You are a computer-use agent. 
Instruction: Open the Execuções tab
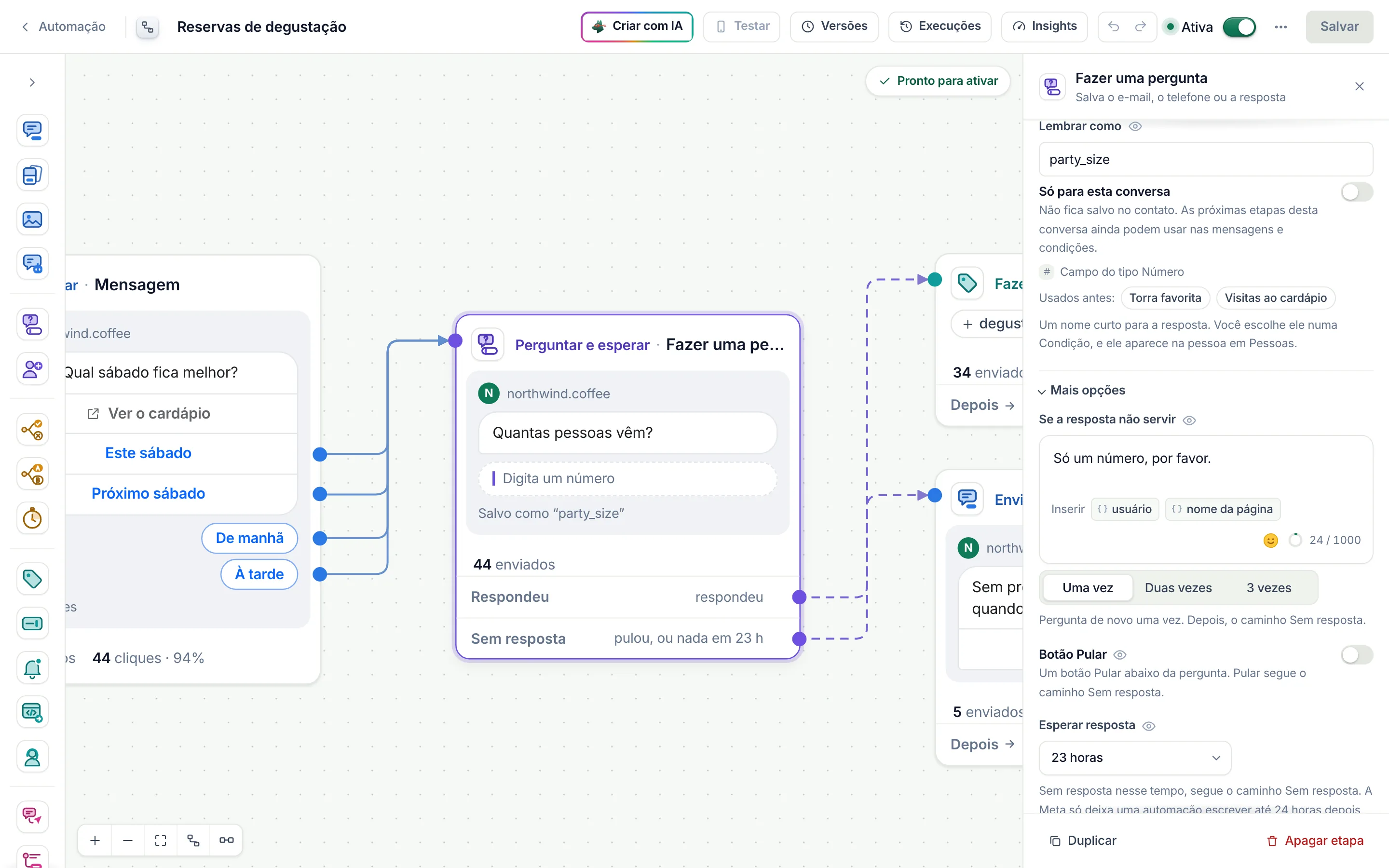point(940,27)
